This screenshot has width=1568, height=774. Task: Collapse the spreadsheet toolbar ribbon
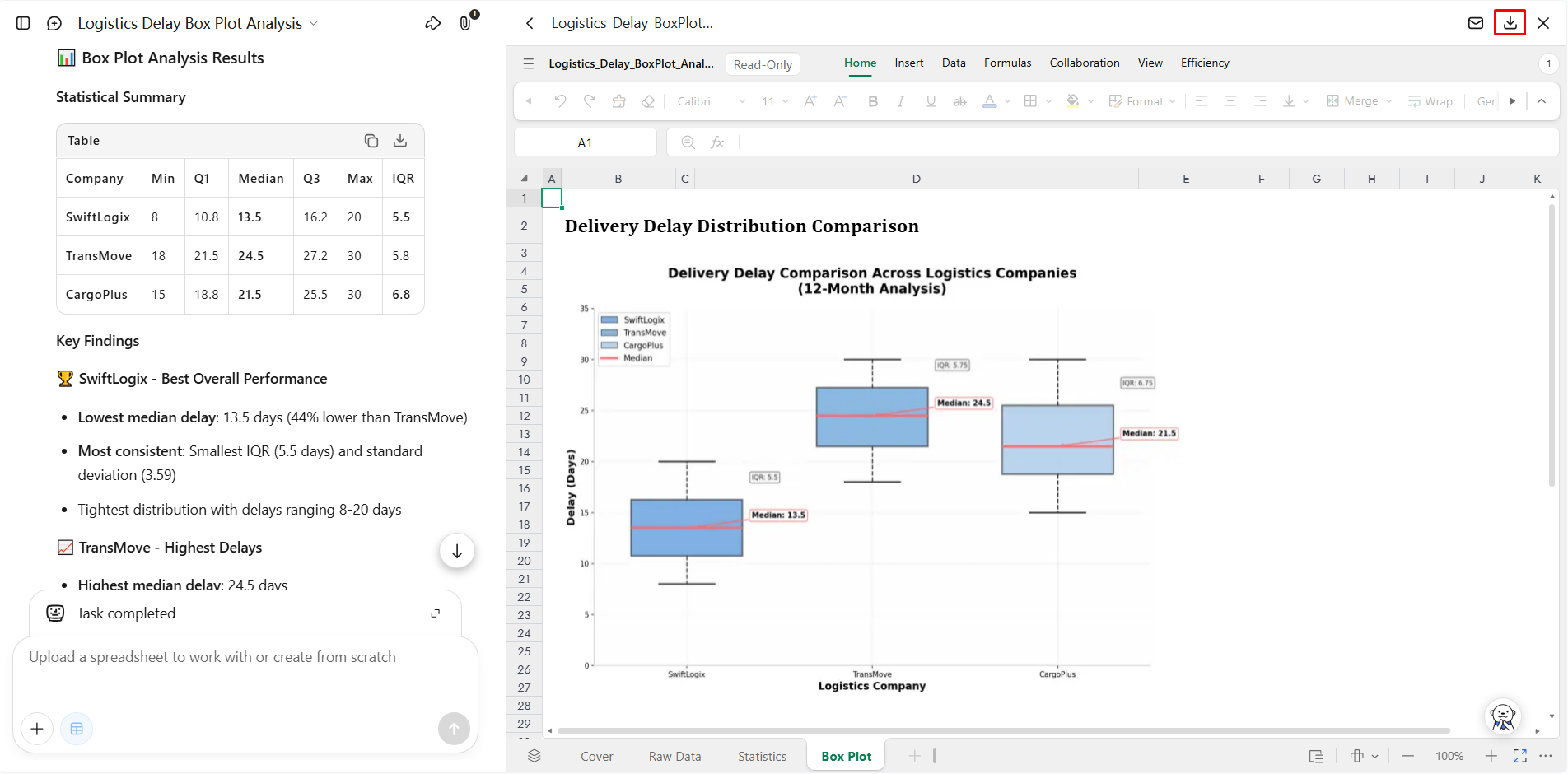point(1542,101)
